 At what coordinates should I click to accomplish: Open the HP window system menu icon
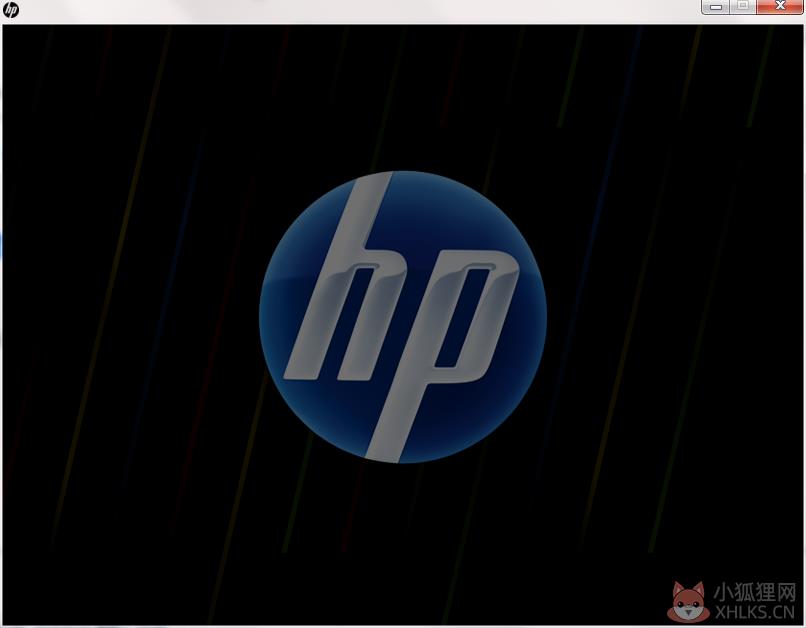[10, 10]
